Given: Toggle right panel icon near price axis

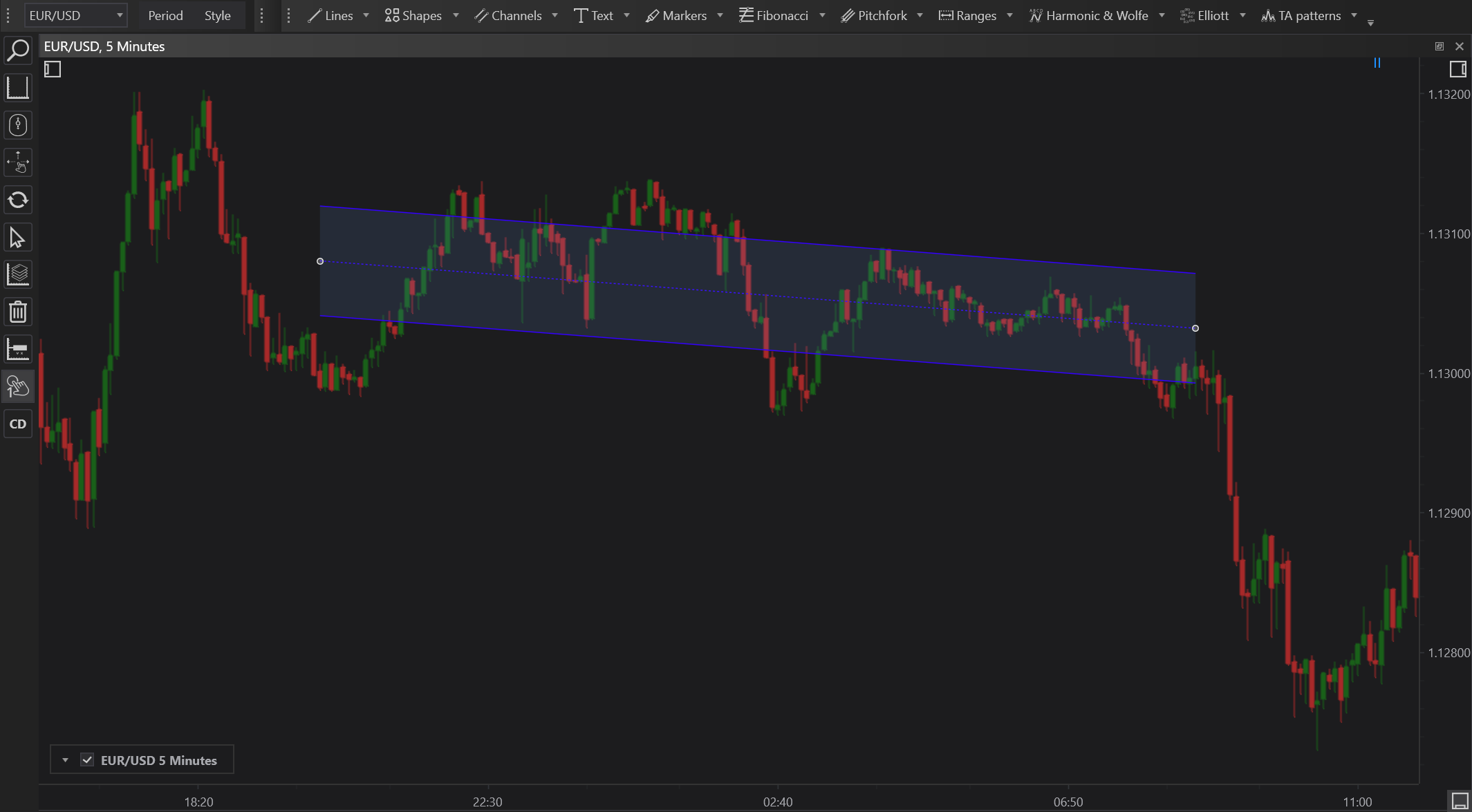Looking at the screenshot, I should click(x=1457, y=69).
